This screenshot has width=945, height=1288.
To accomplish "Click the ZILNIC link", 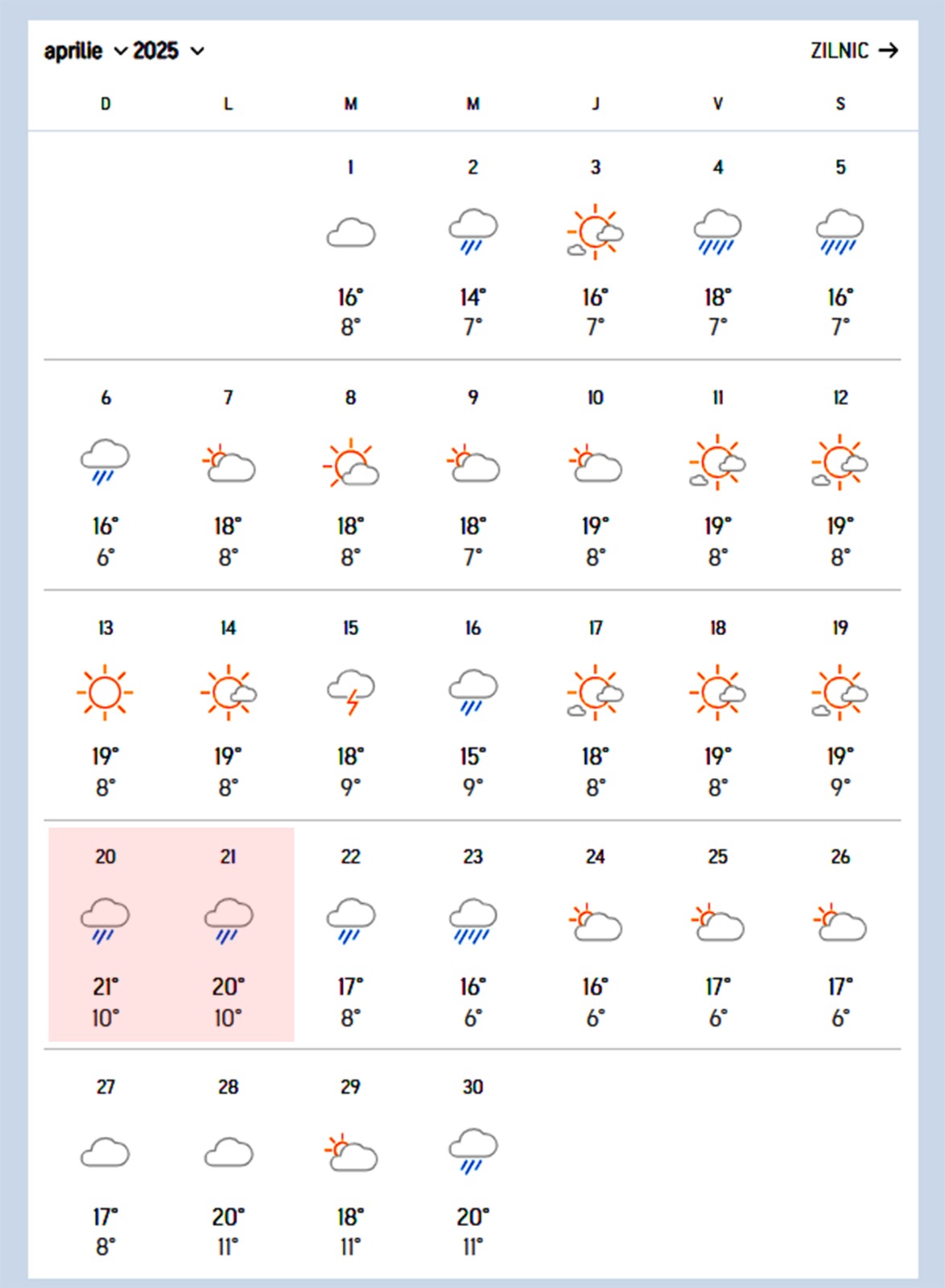I will coord(840,51).
